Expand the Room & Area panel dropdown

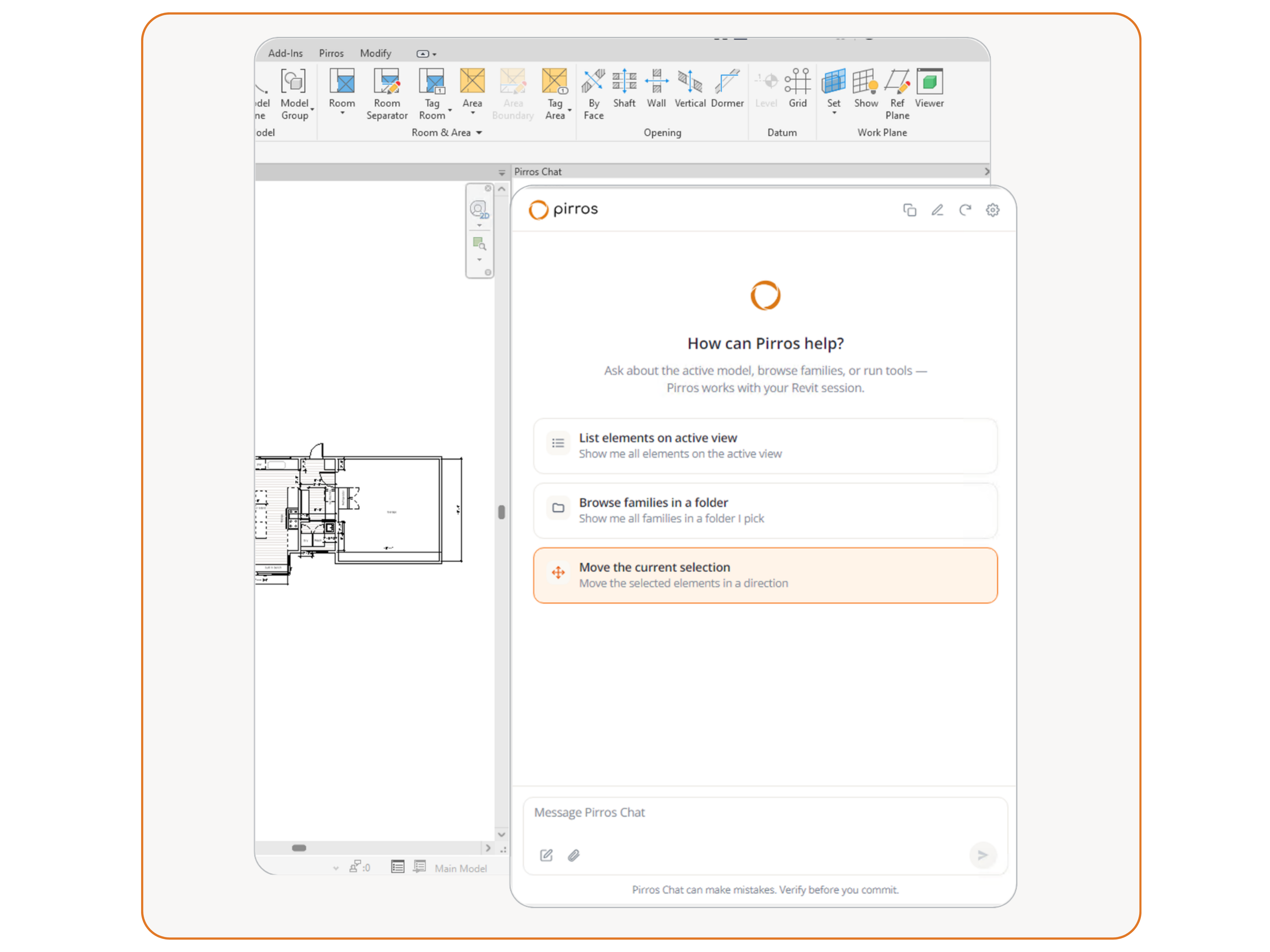[479, 133]
